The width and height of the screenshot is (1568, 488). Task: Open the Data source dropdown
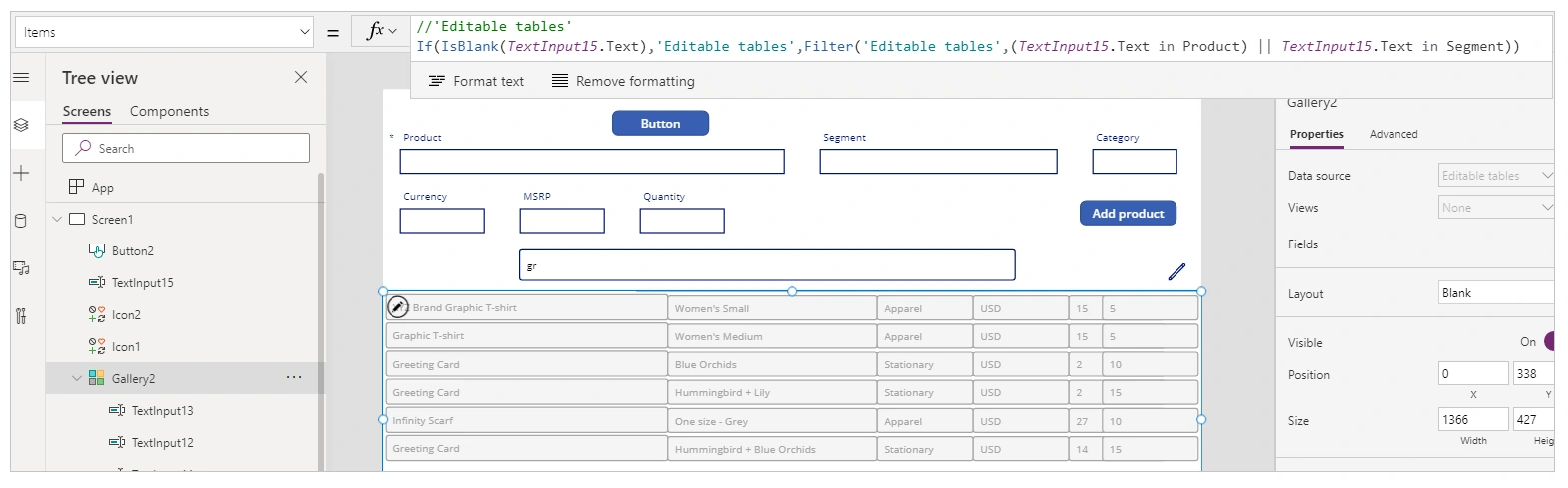tap(1495, 176)
